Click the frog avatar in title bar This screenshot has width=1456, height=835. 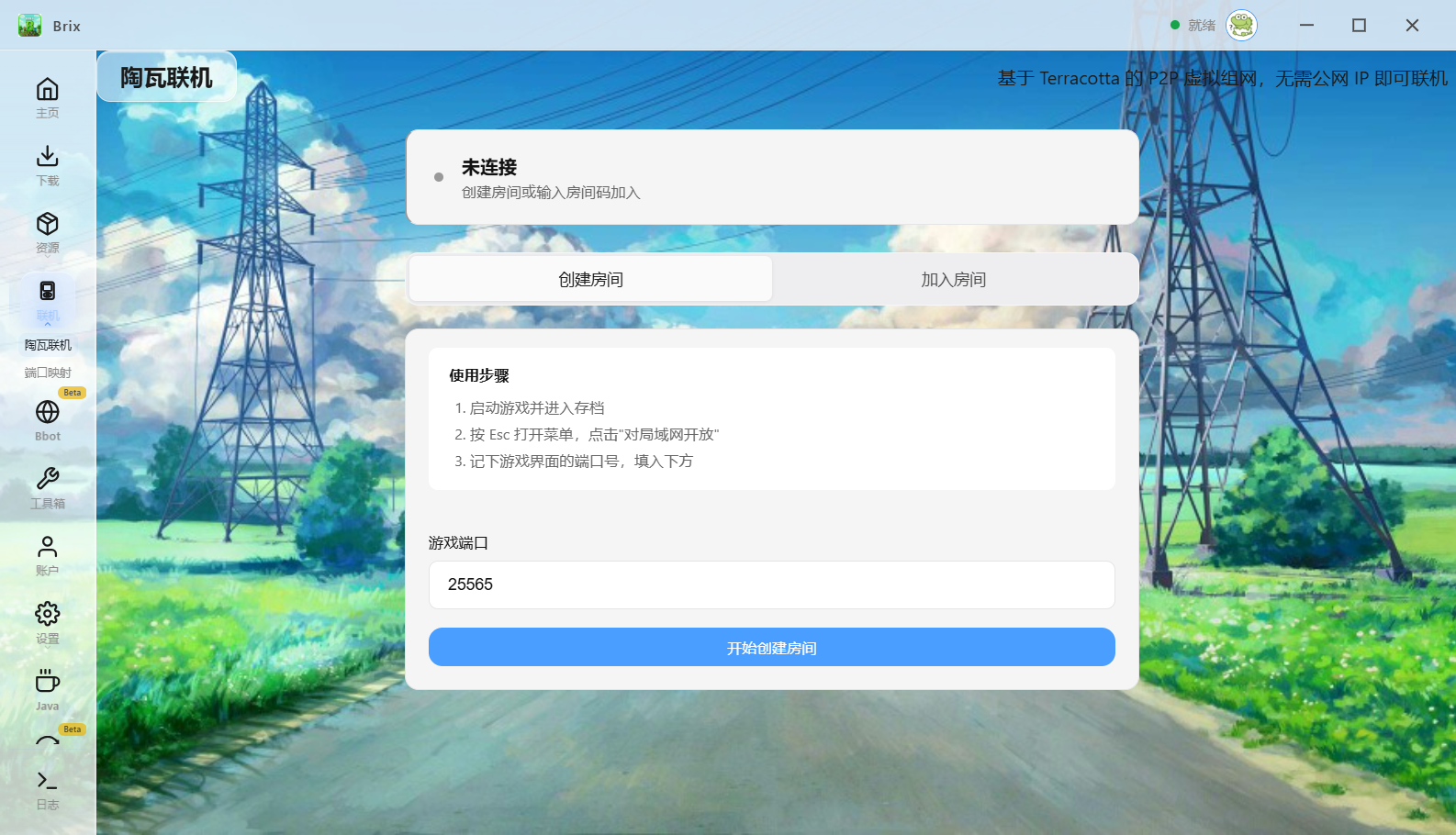coord(1241,26)
